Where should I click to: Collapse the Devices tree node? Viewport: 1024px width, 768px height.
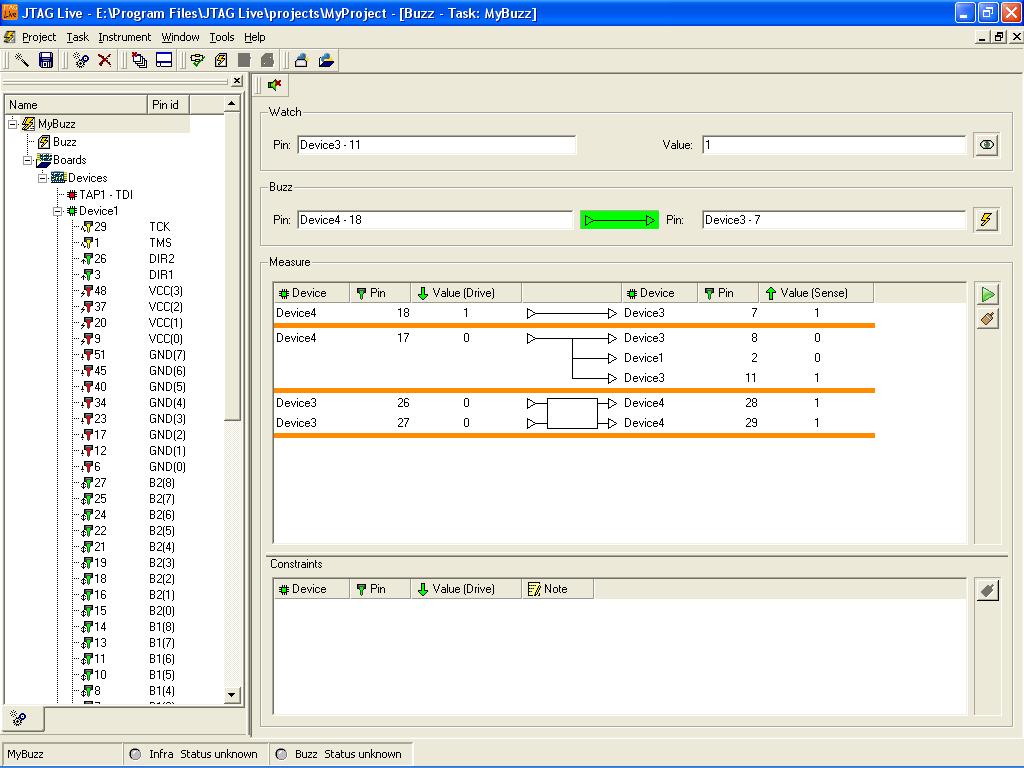tap(42, 178)
